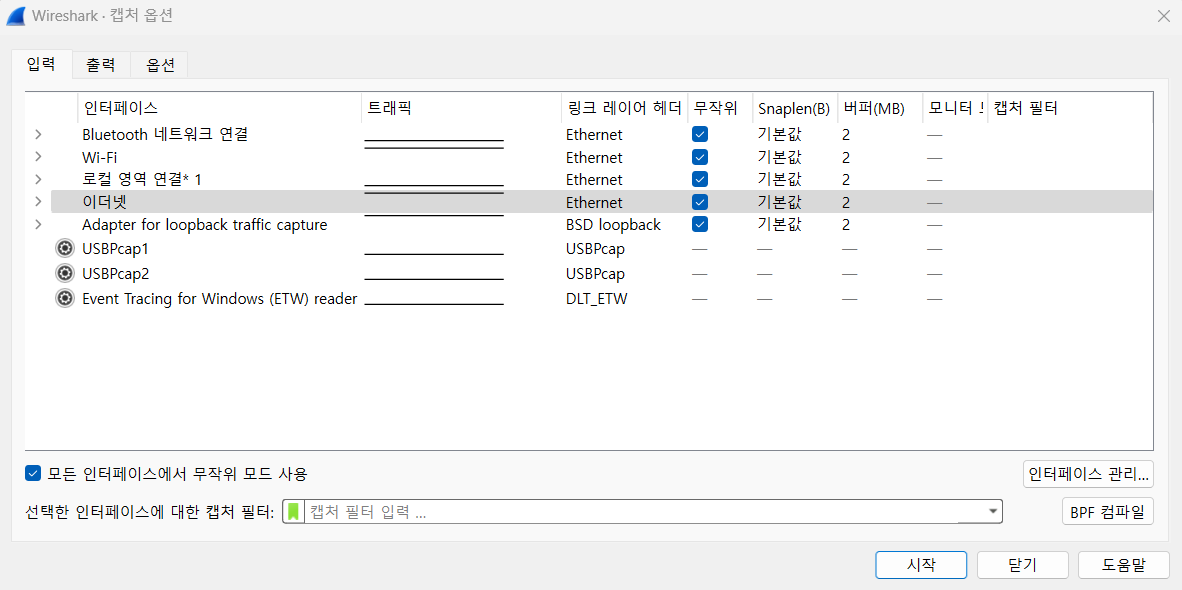The image size is (1182, 590).
Task: Click the Snaplen(B) column header
Action: coord(795,108)
